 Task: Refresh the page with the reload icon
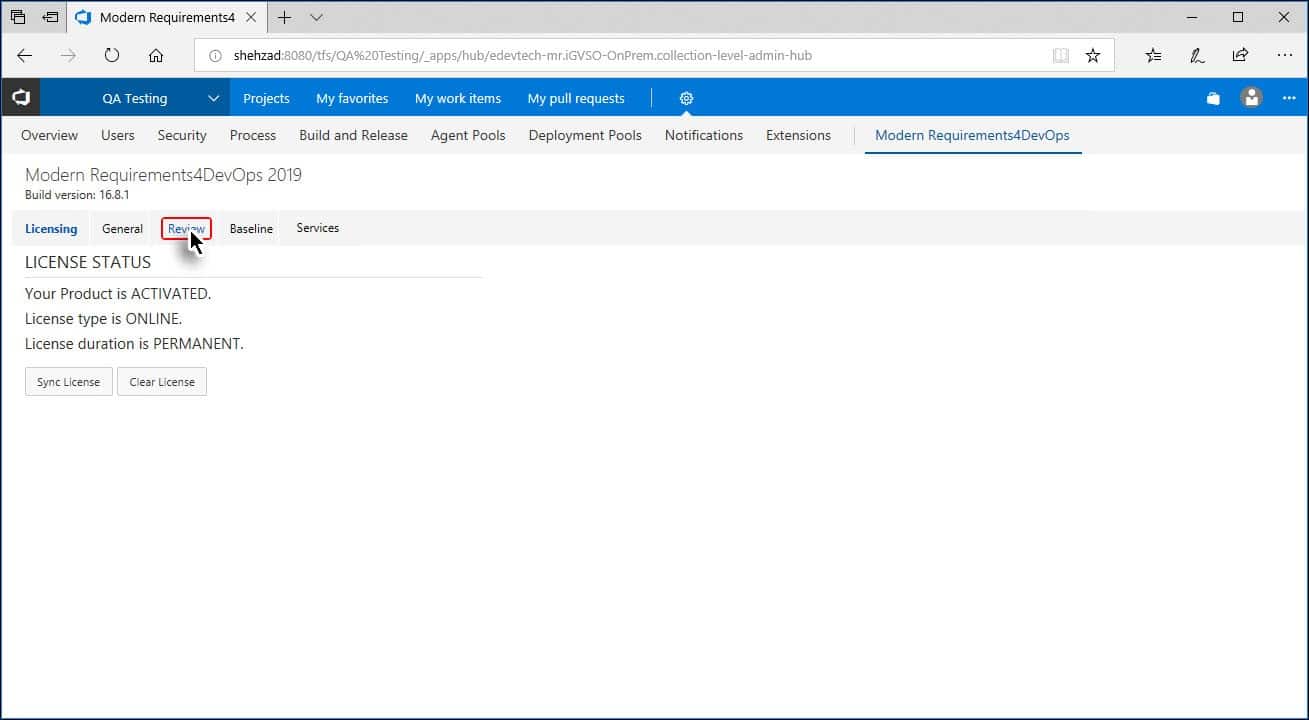[x=112, y=56]
